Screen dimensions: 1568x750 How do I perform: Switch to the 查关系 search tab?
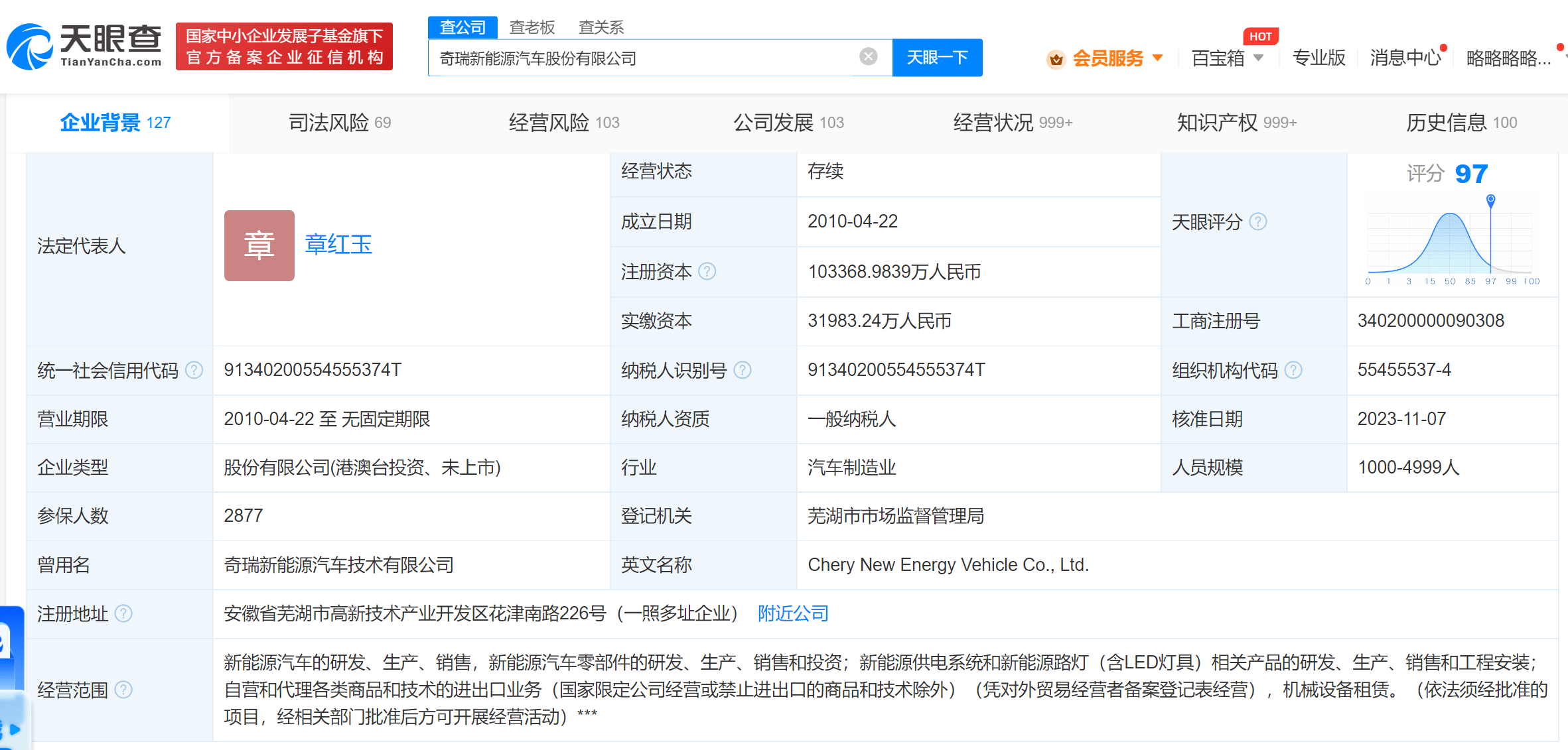[601, 27]
